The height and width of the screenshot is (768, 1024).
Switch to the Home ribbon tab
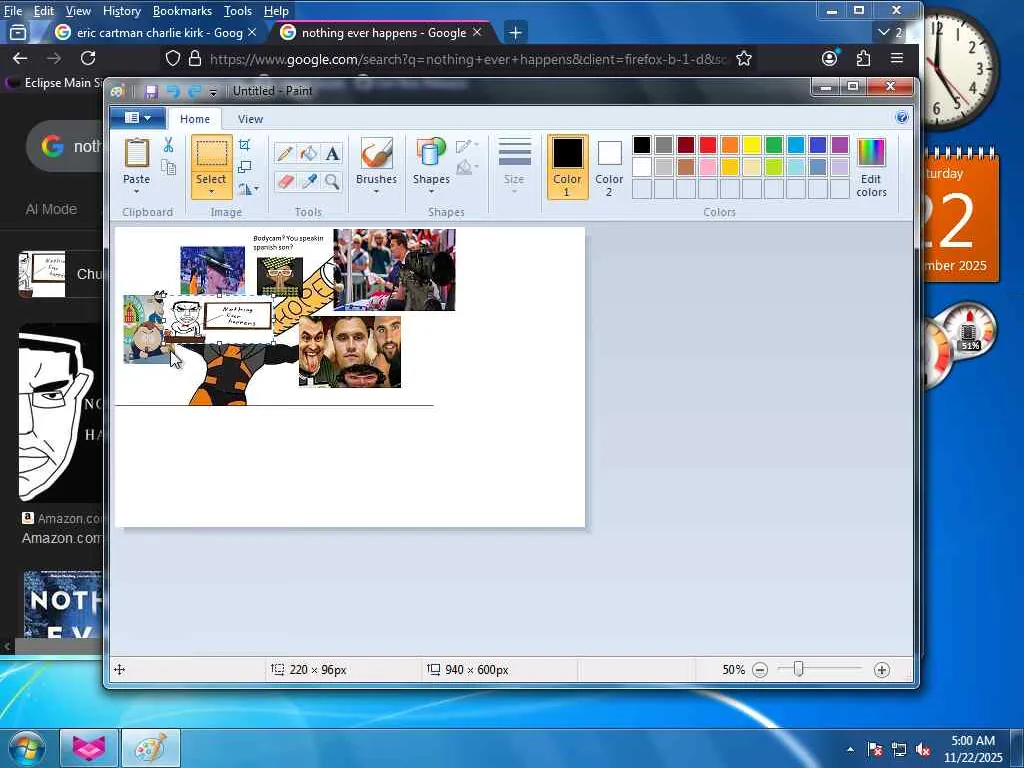(x=195, y=119)
